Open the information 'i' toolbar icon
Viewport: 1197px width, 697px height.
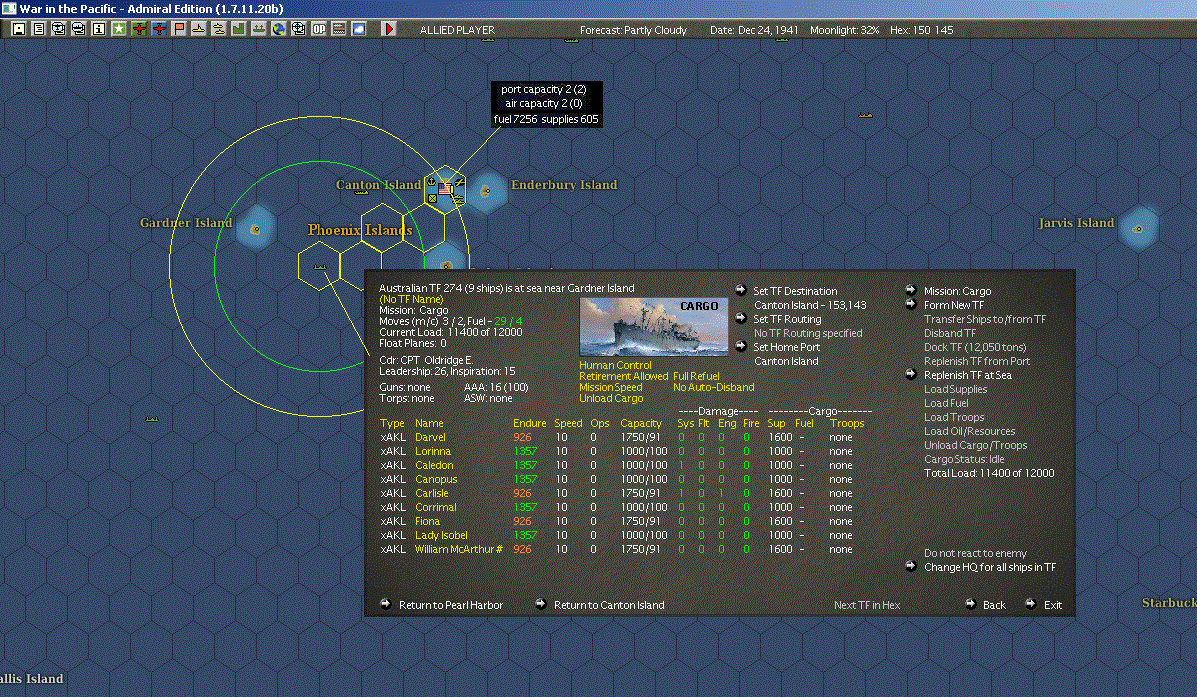coord(98,29)
